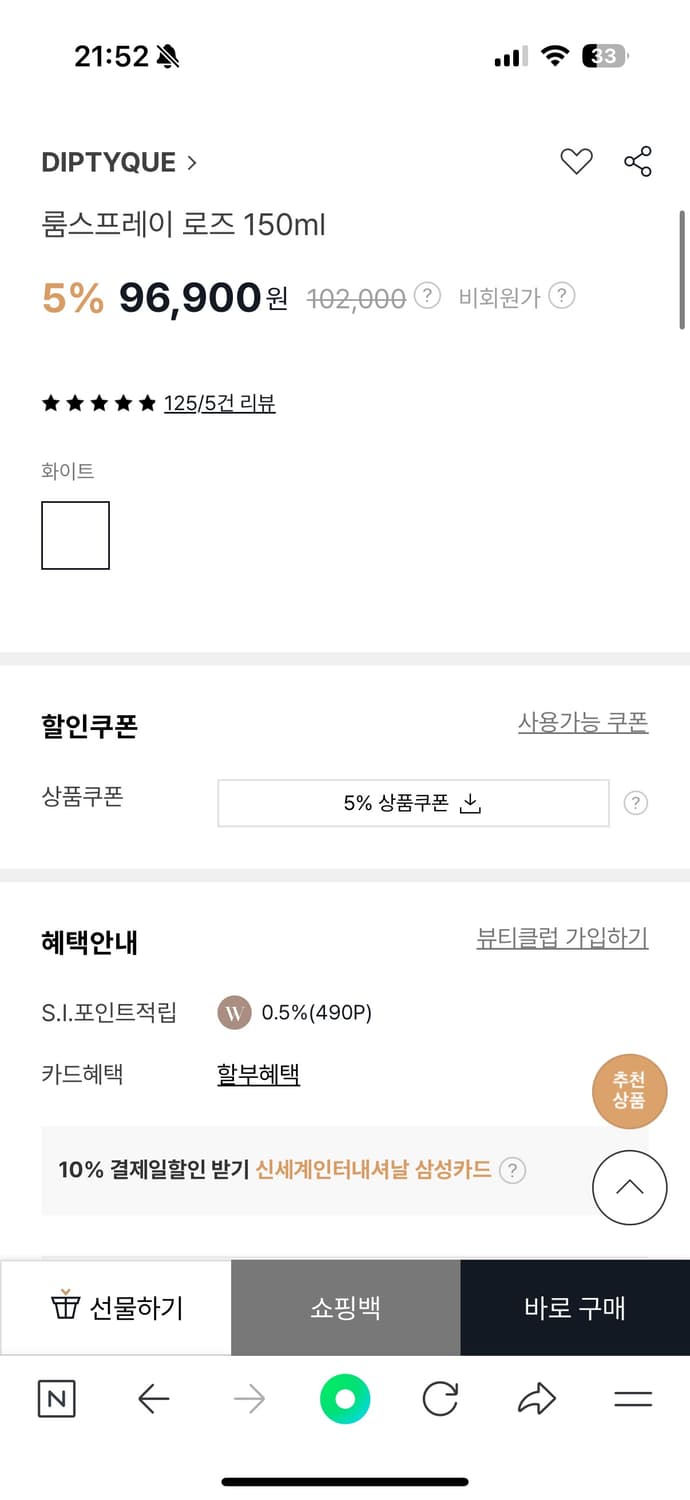Image resolution: width=690 pixels, height=1500 pixels.
Task: Download the 5% 상품쿠폰 coupon
Action: point(413,803)
